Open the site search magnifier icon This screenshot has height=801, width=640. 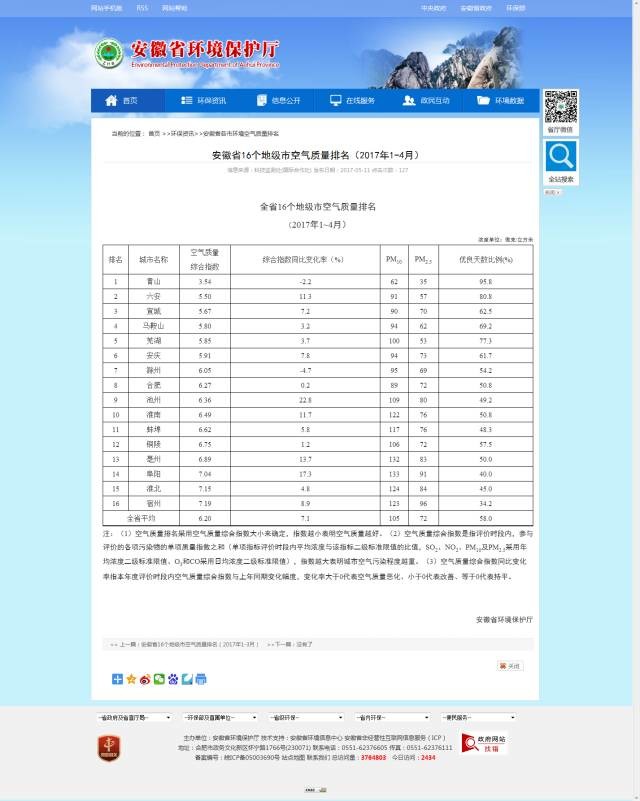pos(561,156)
